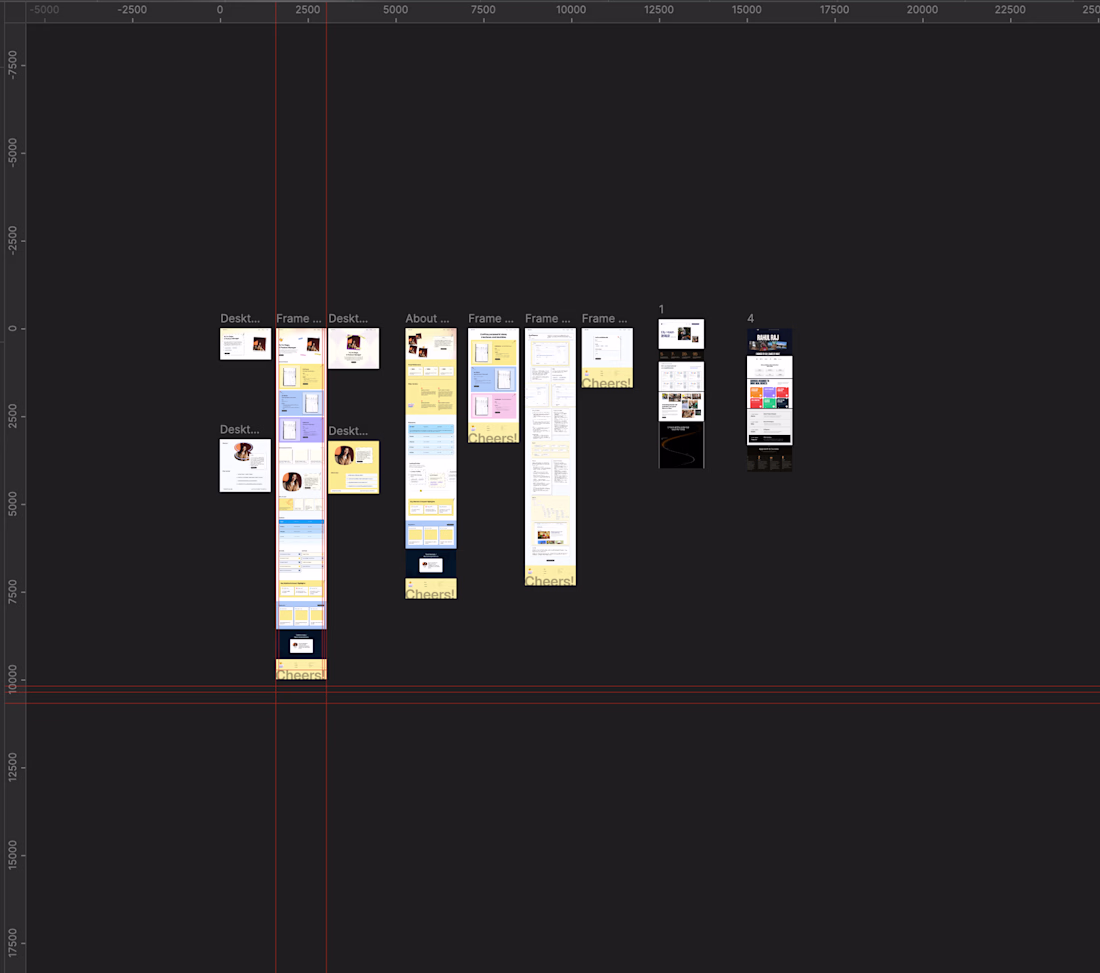Click the "Cheers!" footer of the About frame
Viewport: 1100px width, 973px height.
pos(431,589)
